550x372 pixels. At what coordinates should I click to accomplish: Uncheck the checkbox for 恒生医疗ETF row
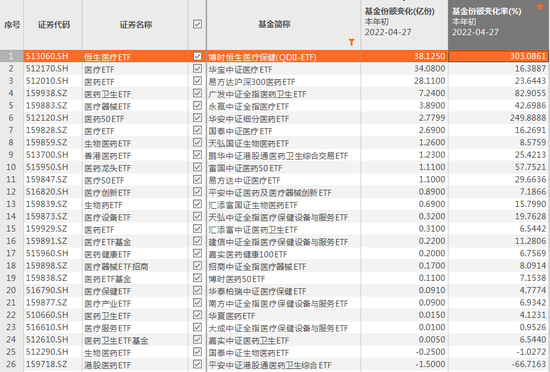pyautogui.click(x=197, y=56)
